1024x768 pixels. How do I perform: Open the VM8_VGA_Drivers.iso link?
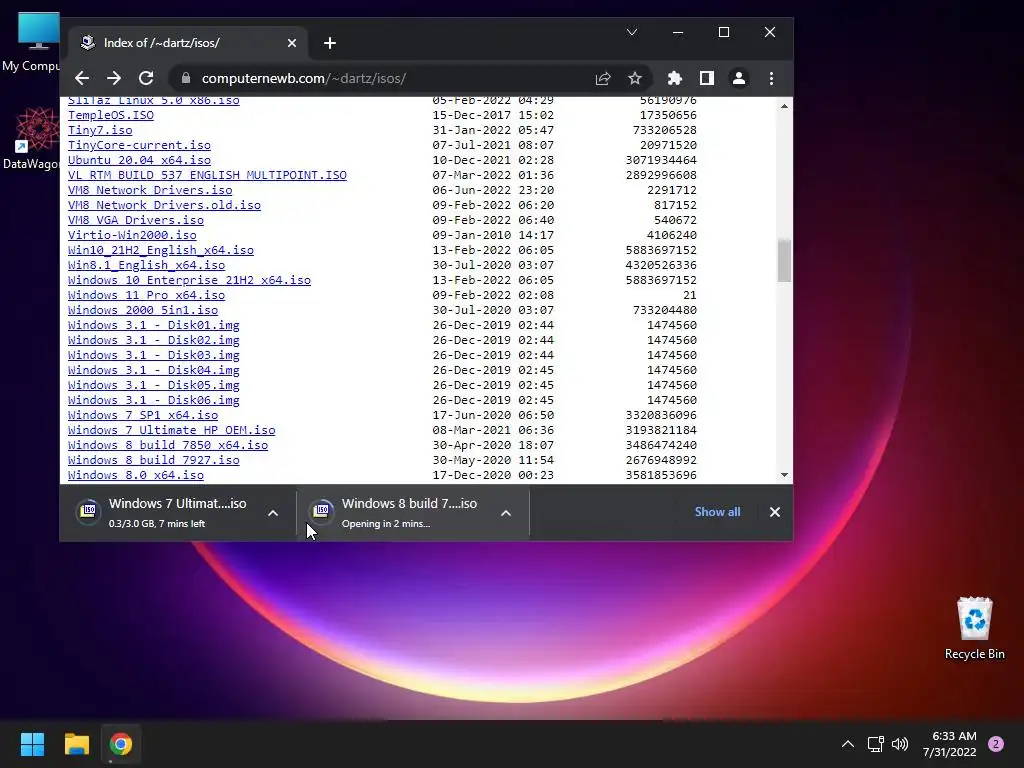[x=136, y=220]
